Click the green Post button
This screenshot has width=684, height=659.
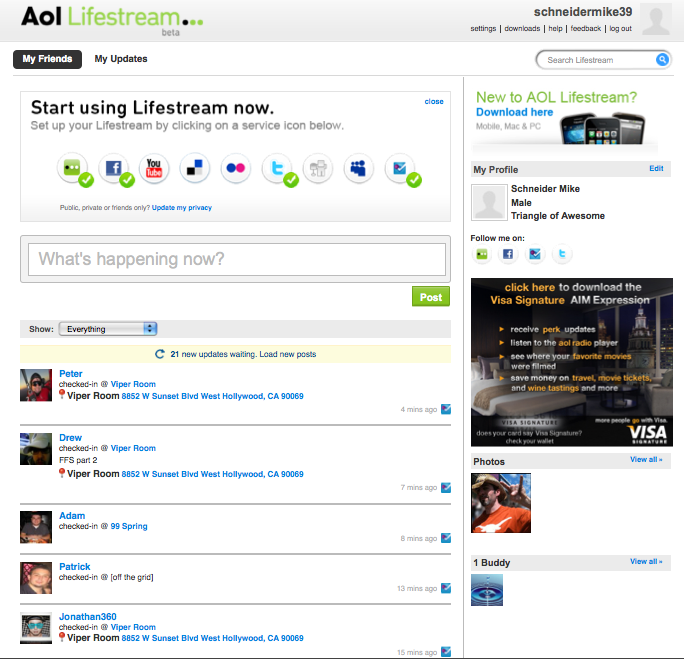tap(431, 297)
